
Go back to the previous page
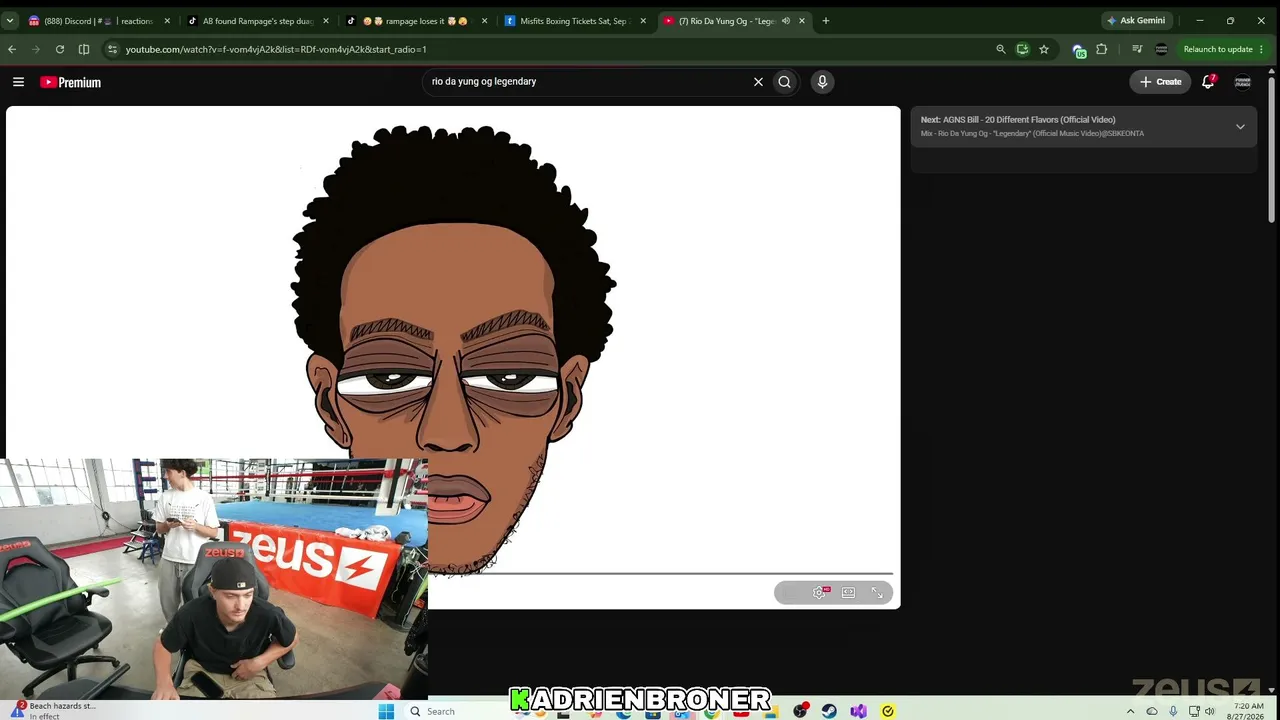tap(12, 49)
